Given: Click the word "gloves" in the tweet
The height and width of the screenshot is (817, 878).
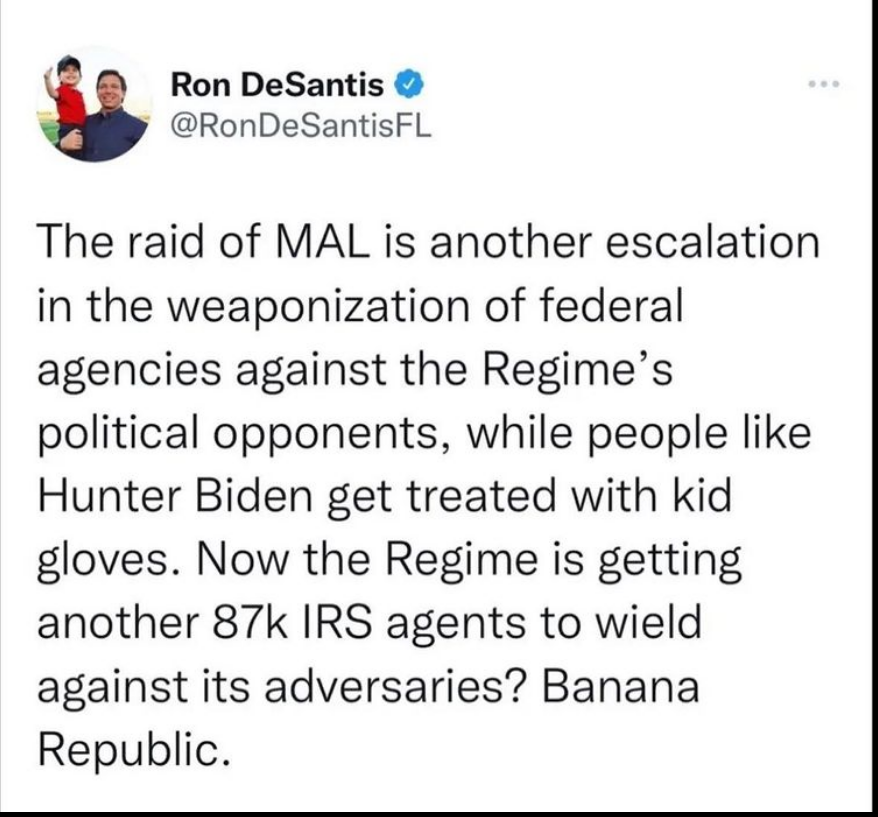Looking at the screenshot, I should coord(104,562).
